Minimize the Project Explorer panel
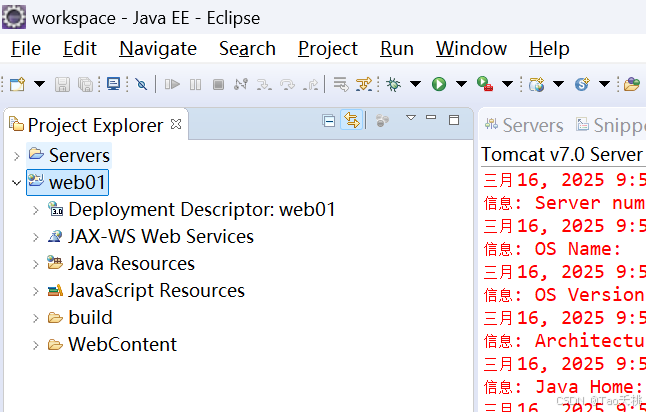646x412 pixels. 431,117
